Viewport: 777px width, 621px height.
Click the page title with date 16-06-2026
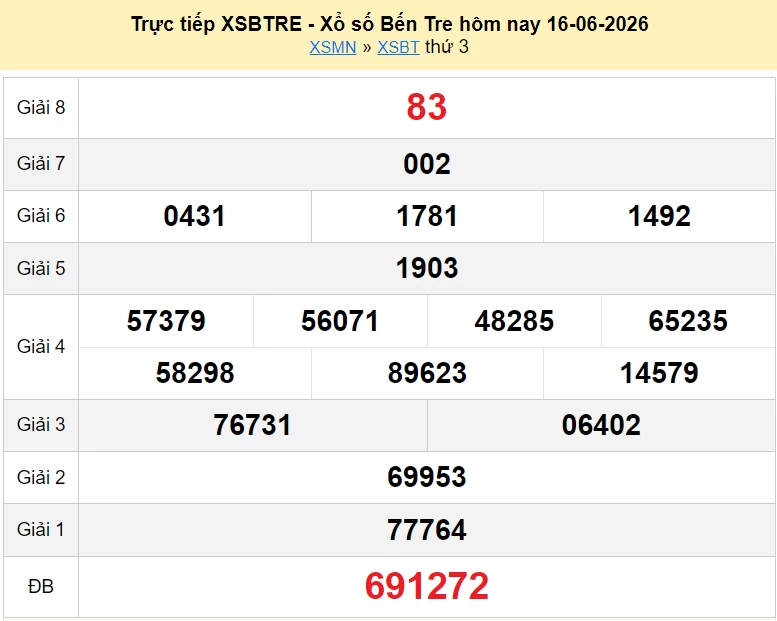click(x=389, y=24)
